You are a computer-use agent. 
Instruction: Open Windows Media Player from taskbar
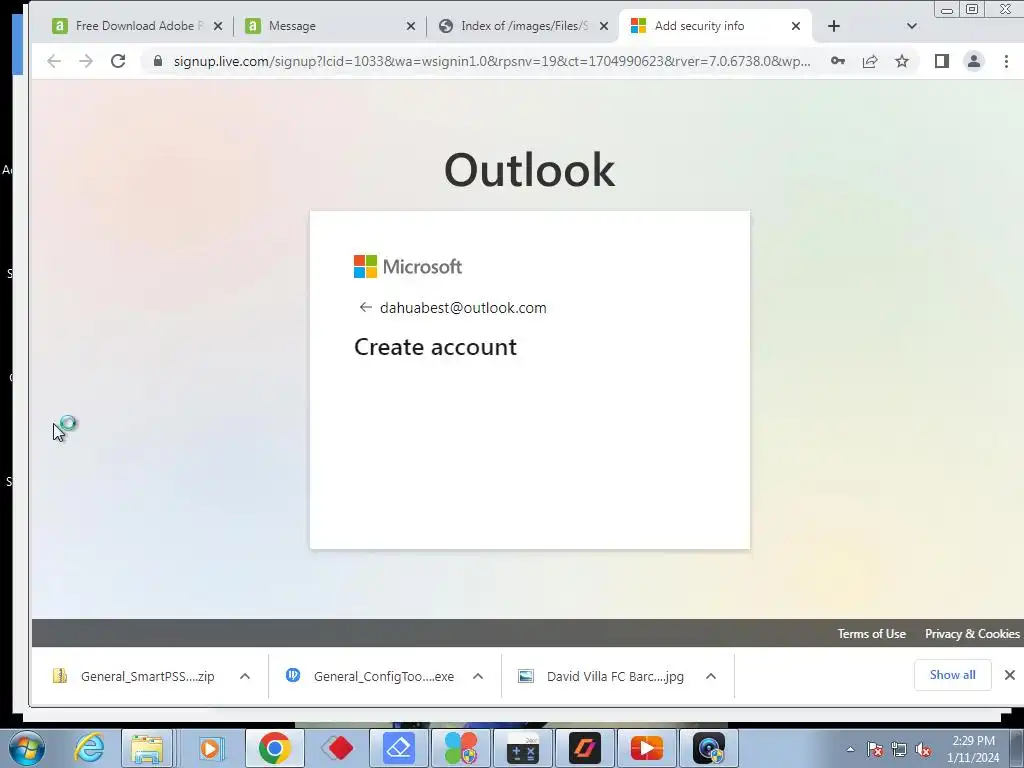211,748
